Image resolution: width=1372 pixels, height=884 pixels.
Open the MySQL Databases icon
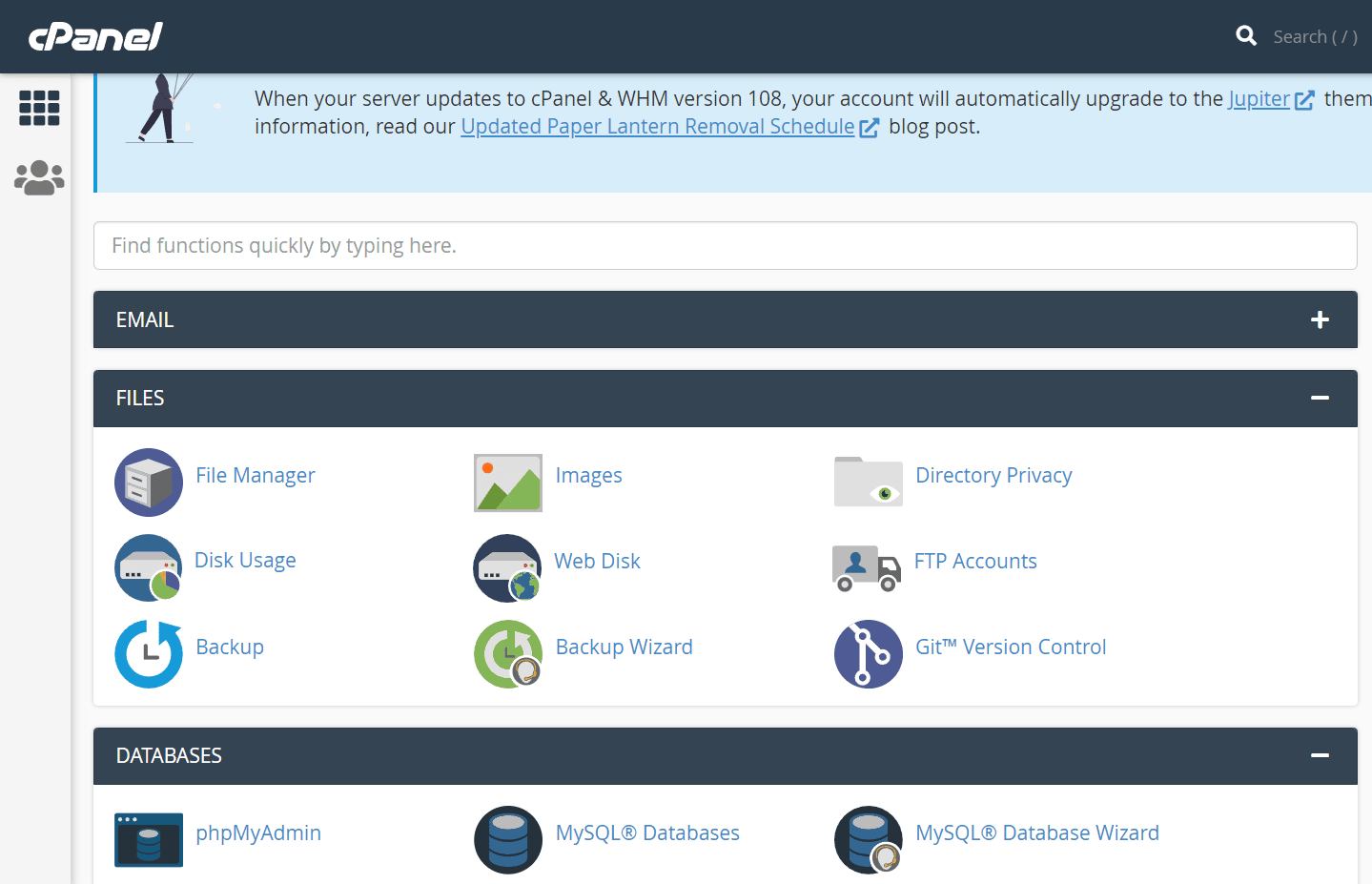(508, 840)
